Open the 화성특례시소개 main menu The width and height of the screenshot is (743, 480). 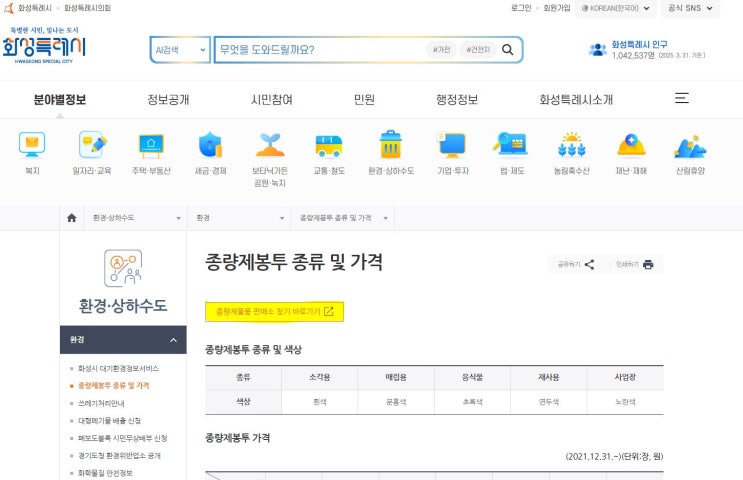(x=576, y=100)
